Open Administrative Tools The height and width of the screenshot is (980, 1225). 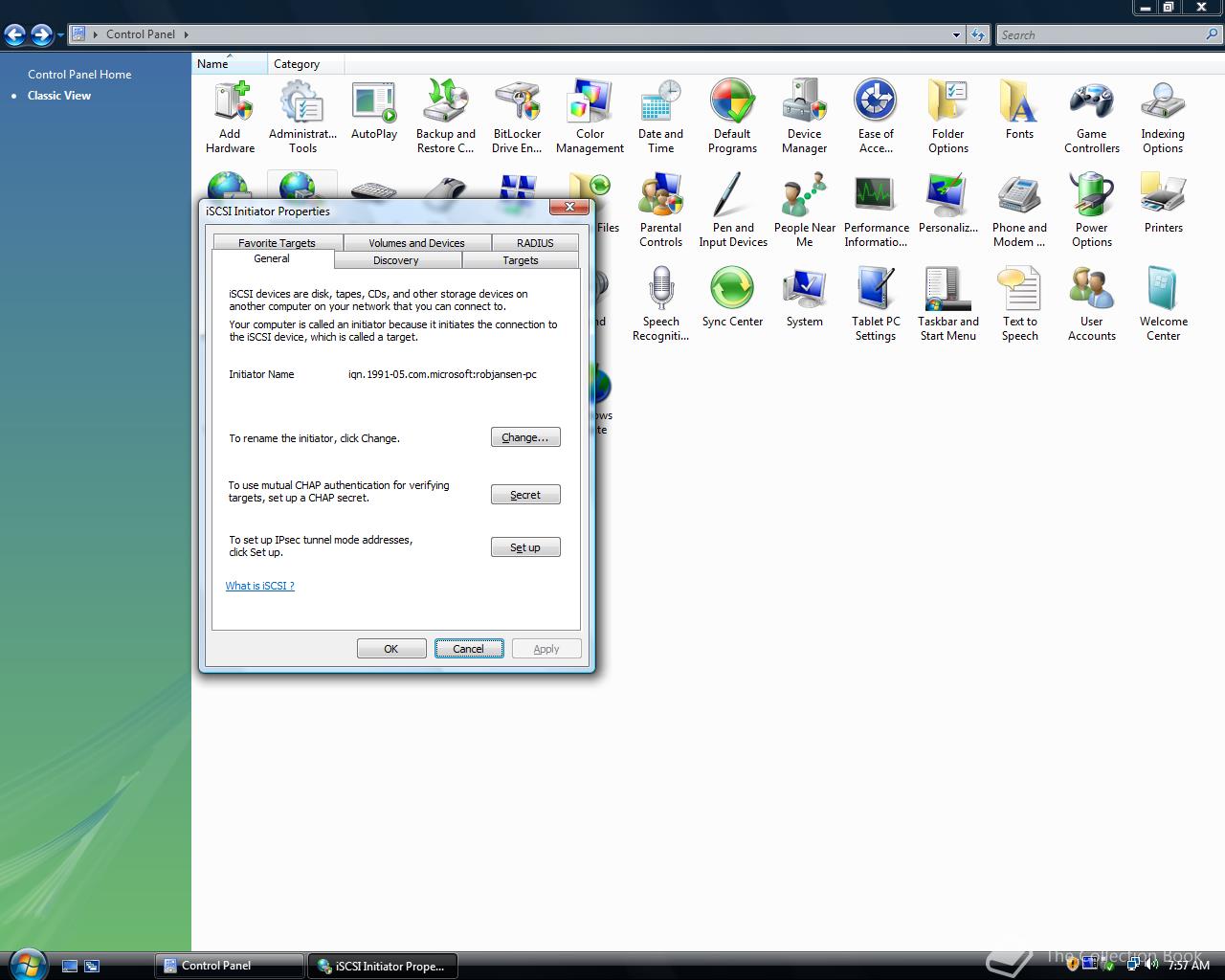pos(302,117)
